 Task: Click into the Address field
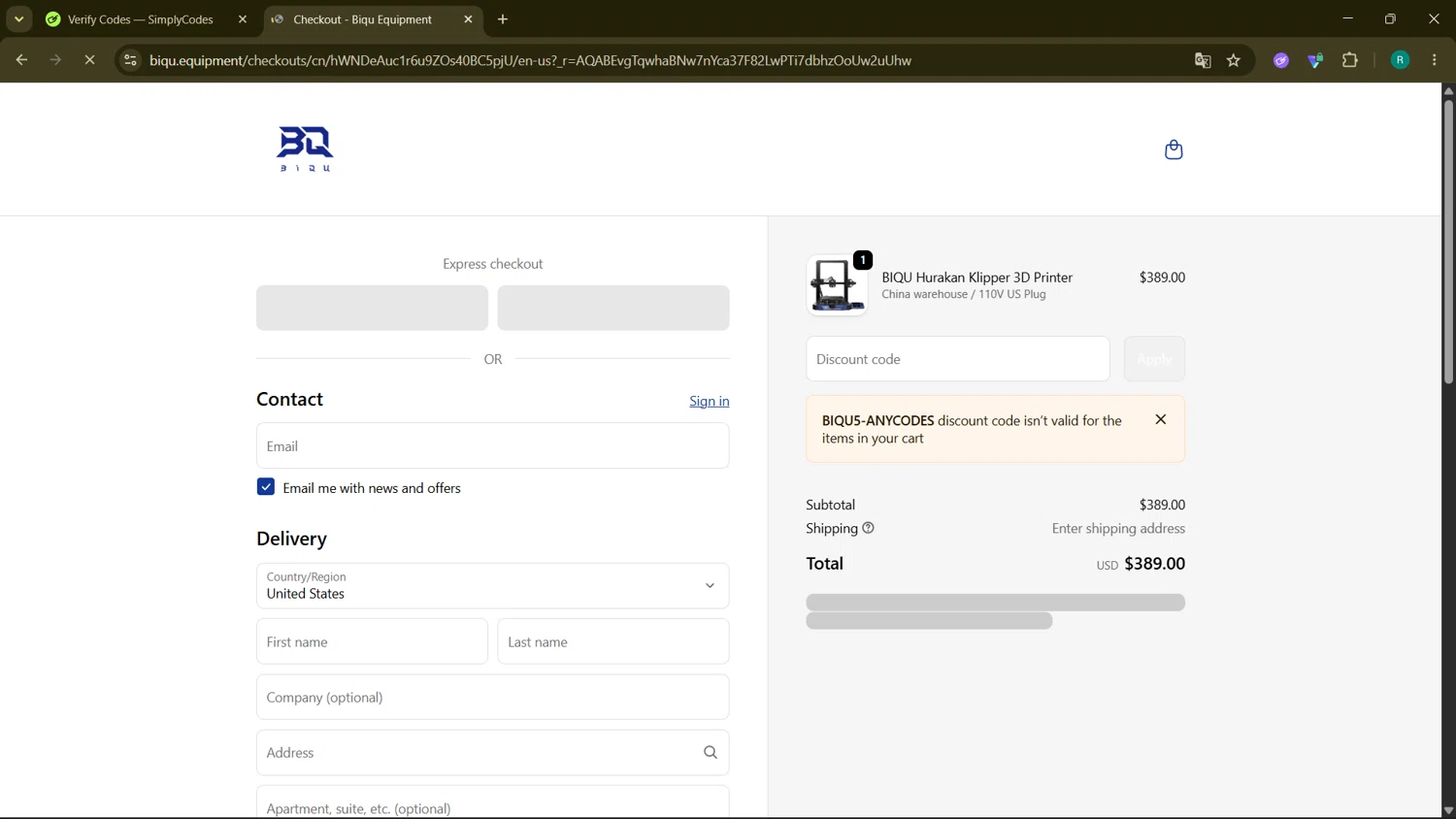click(x=493, y=752)
